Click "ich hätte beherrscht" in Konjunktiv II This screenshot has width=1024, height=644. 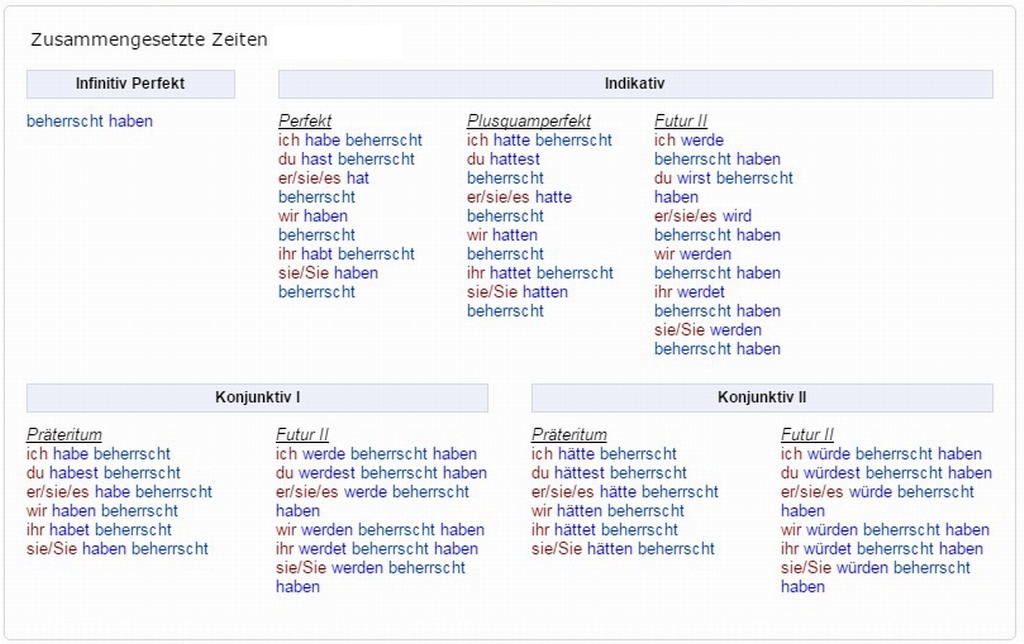point(604,454)
